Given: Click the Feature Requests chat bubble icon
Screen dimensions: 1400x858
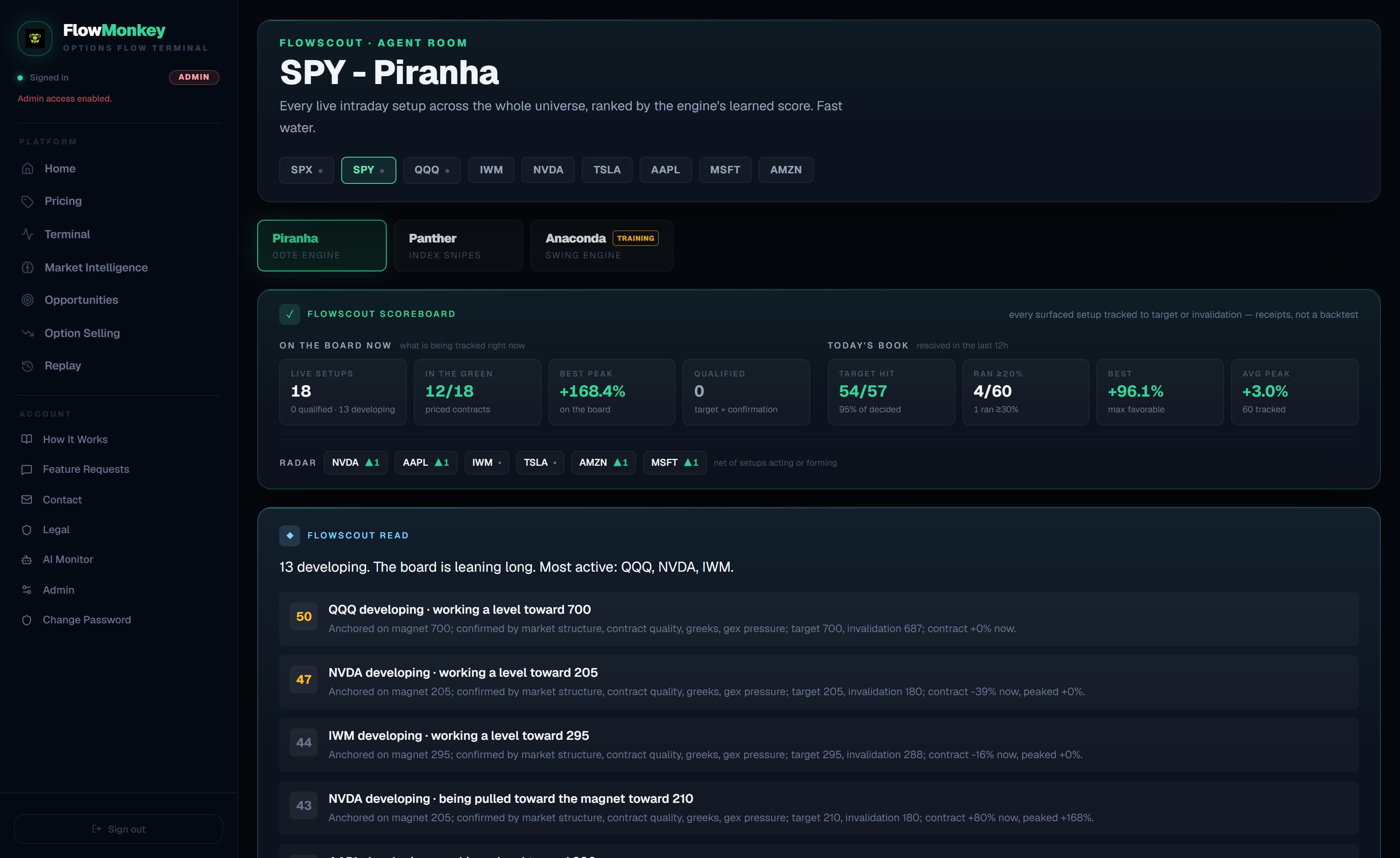Looking at the screenshot, I should coord(27,470).
